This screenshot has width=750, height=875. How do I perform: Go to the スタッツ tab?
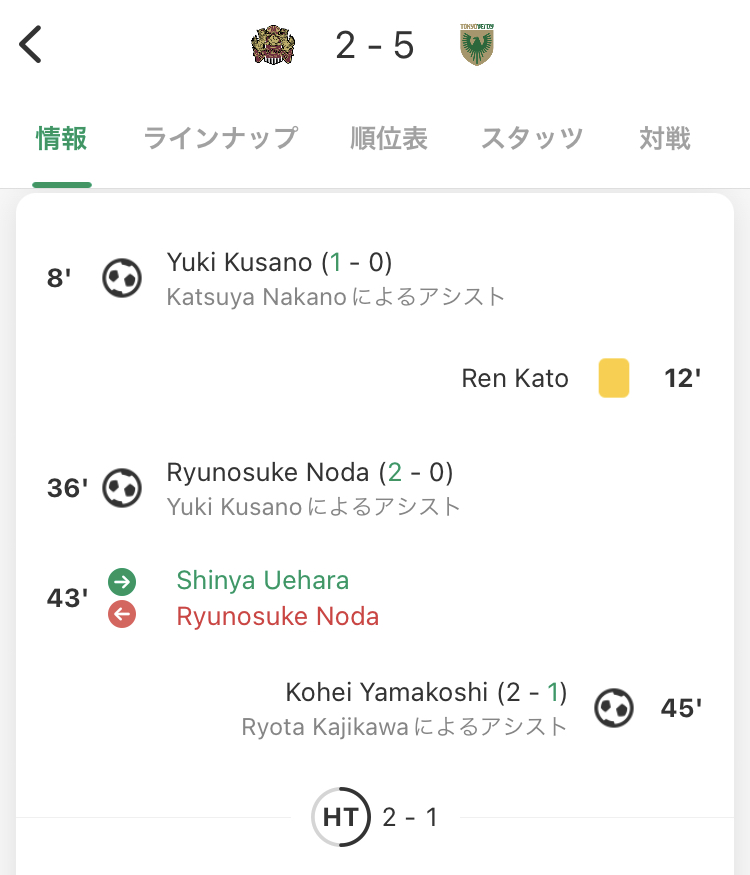click(x=532, y=138)
